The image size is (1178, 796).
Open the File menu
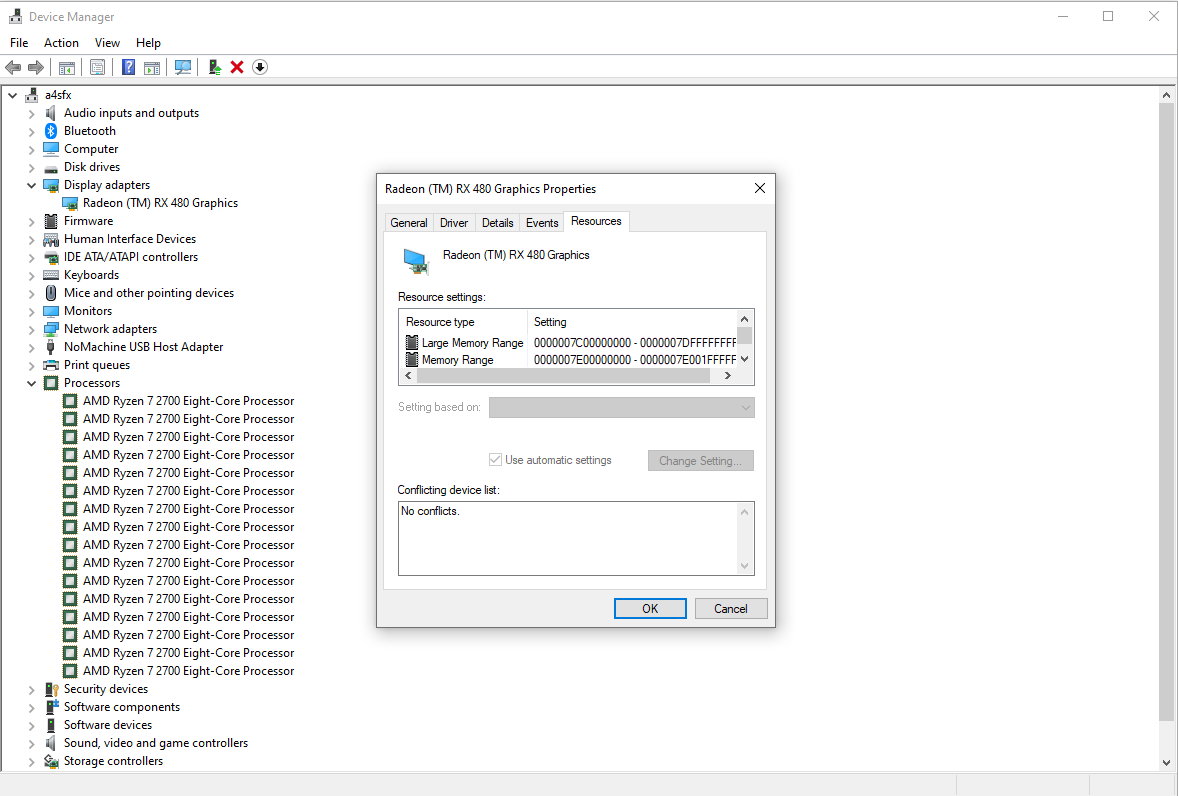point(19,43)
